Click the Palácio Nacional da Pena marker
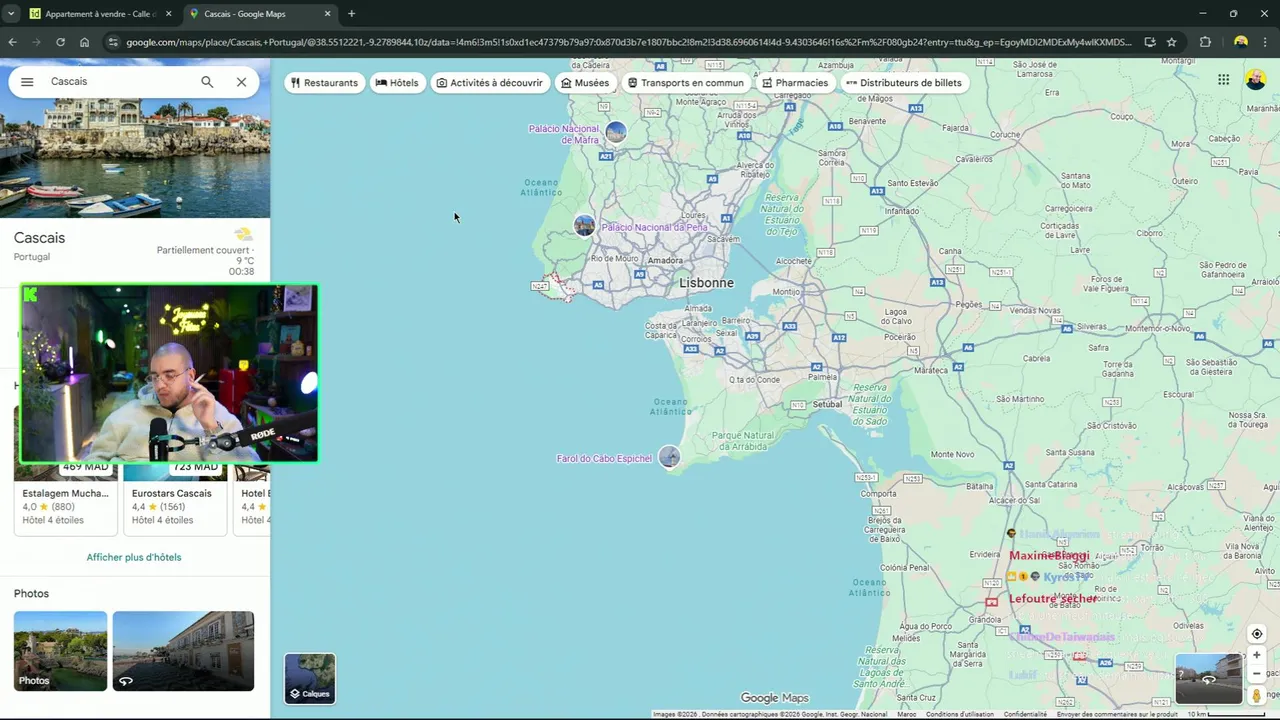The height and width of the screenshot is (720, 1280). coord(585,226)
